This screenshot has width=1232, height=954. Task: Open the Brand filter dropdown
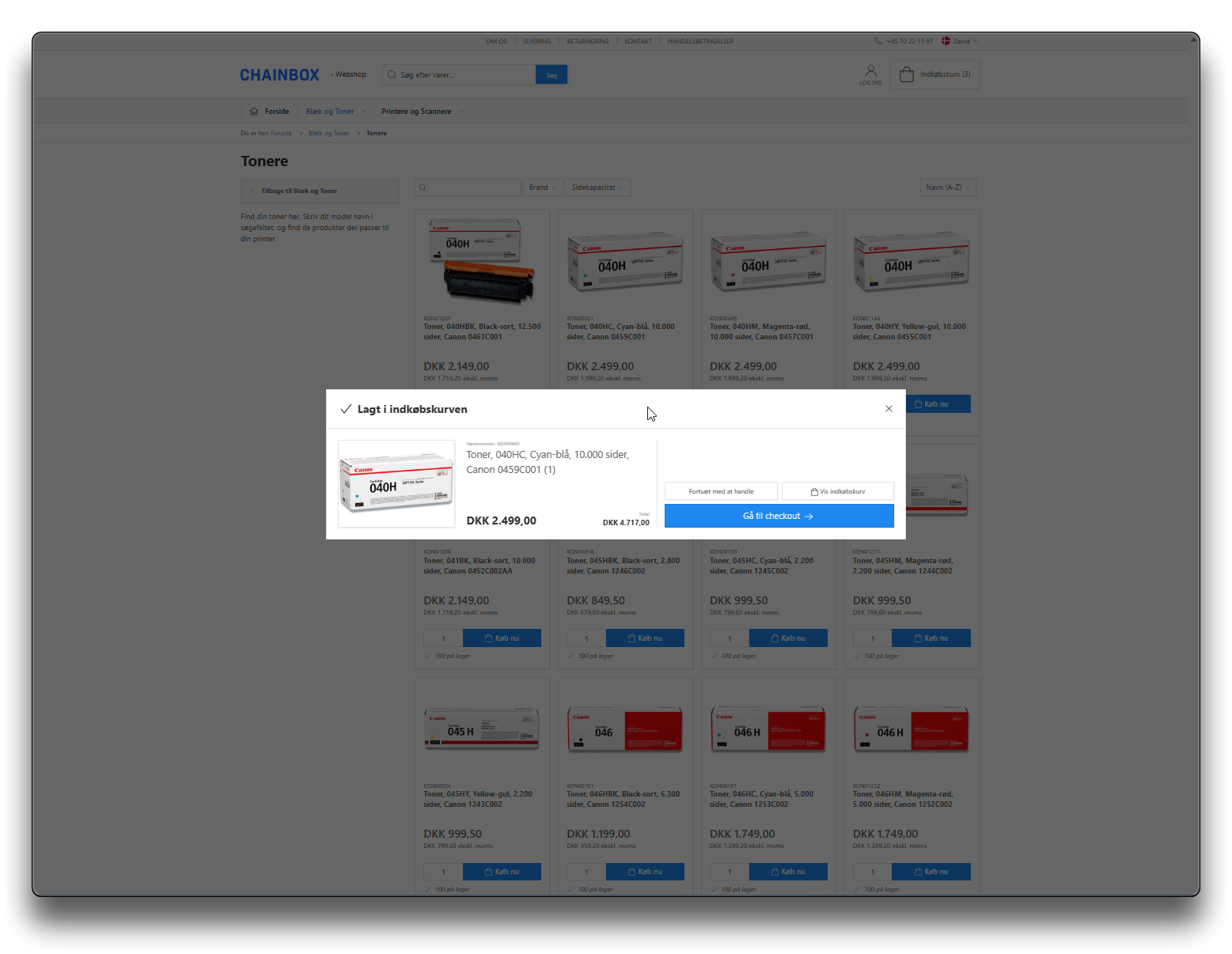543,187
